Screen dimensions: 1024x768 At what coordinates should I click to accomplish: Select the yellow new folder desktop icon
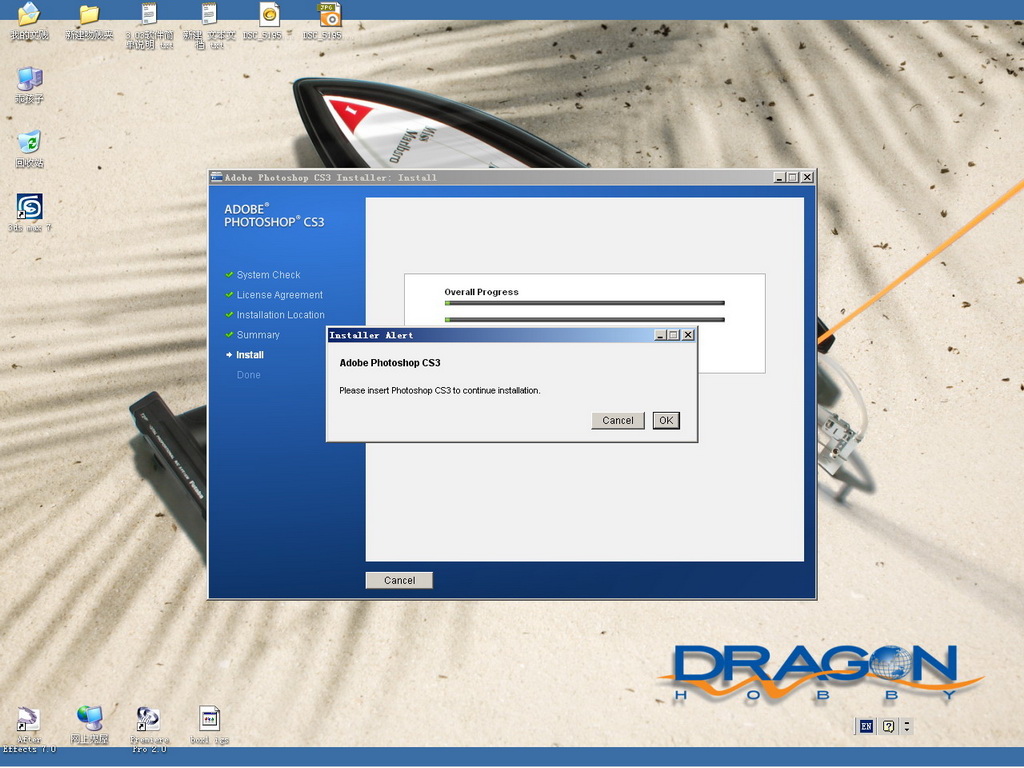(x=89, y=22)
